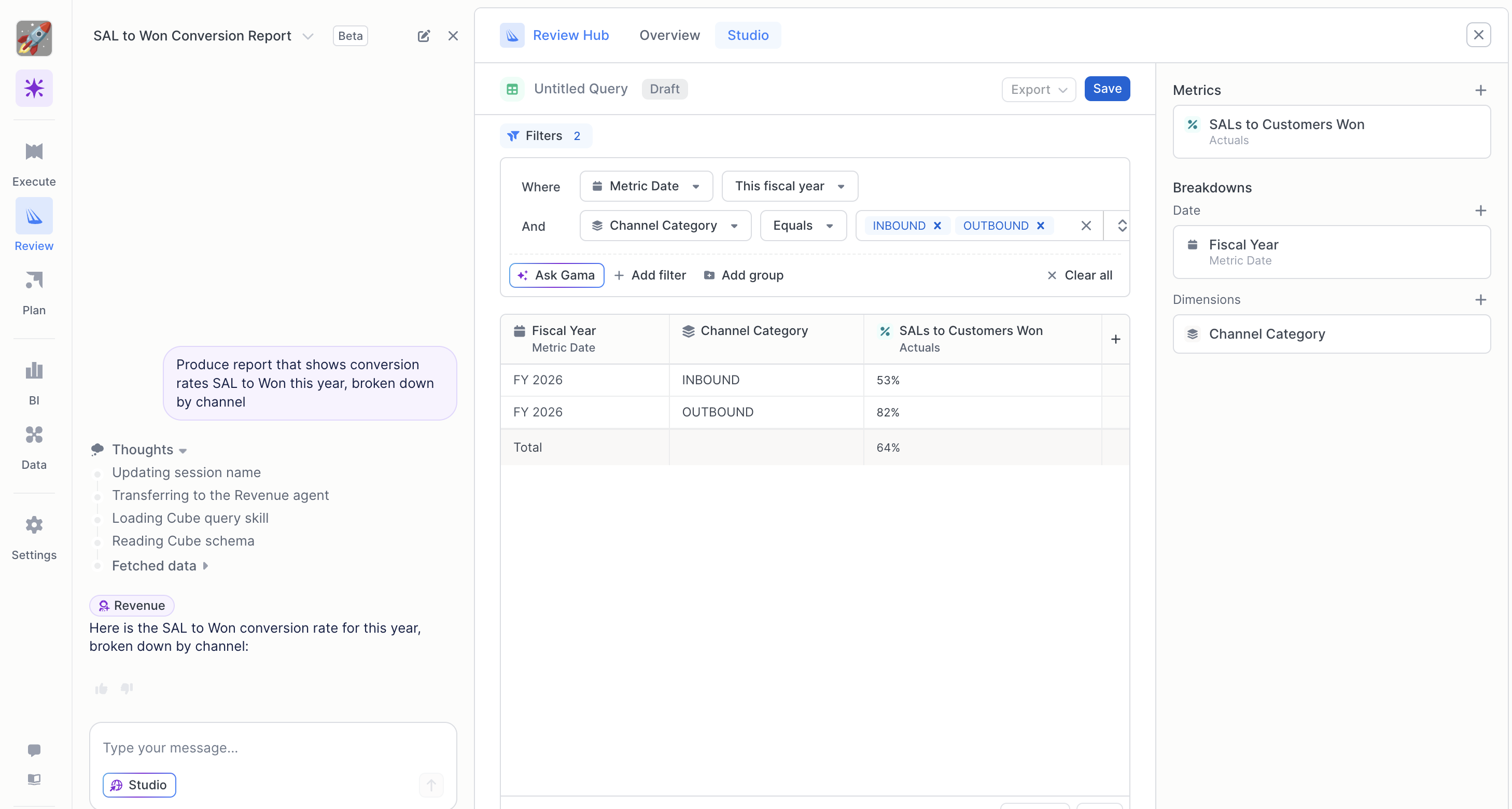Click Add filter
This screenshot has height=809, width=1512.
pos(650,275)
